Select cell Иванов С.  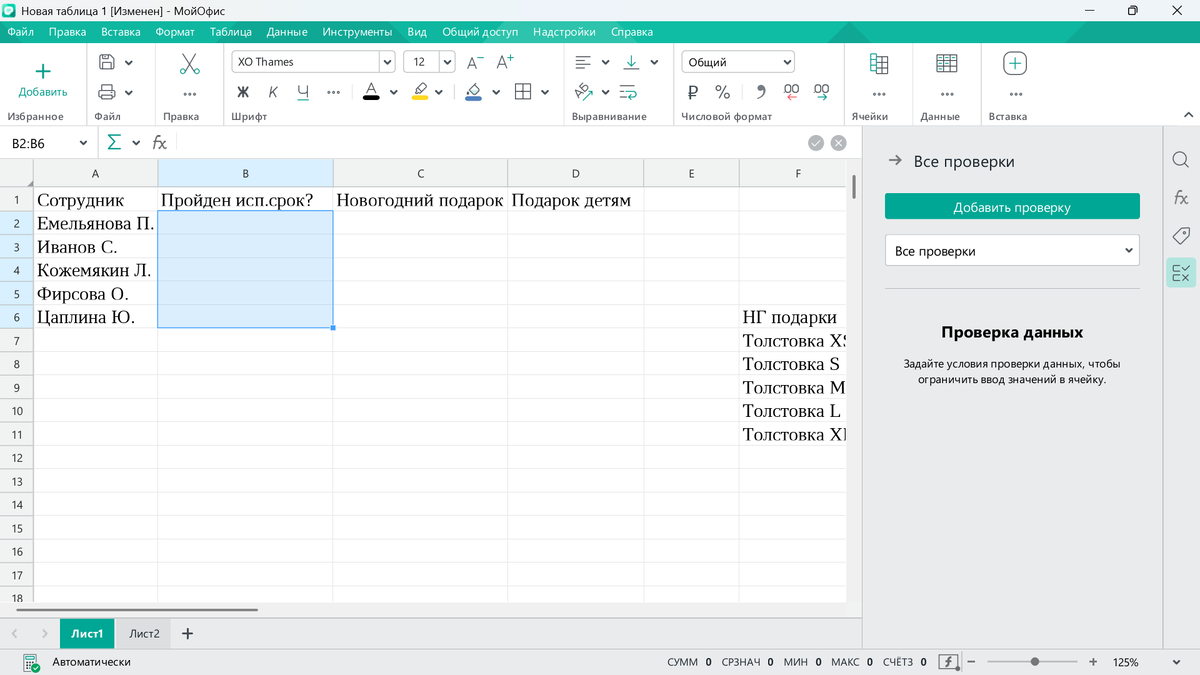96,246
